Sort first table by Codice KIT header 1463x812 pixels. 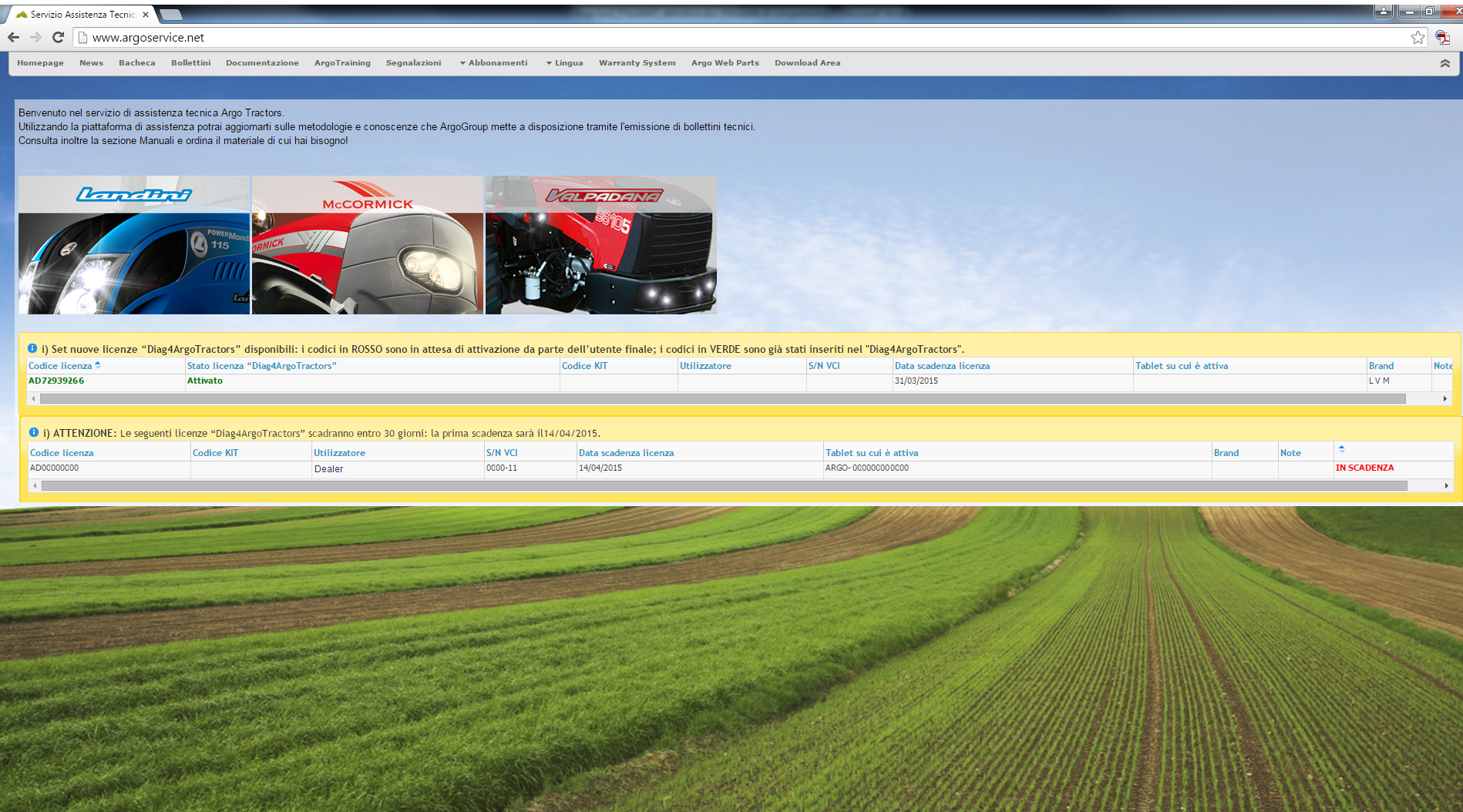(x=584, y=366)
